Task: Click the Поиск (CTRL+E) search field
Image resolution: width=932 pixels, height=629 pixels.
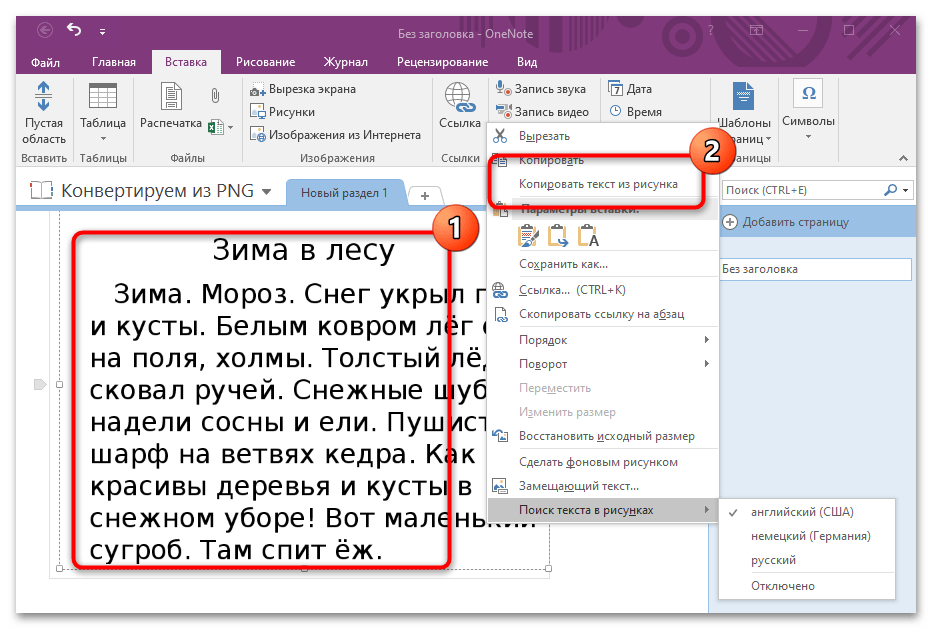Action: pyautogui.click(x=800, y=189)
